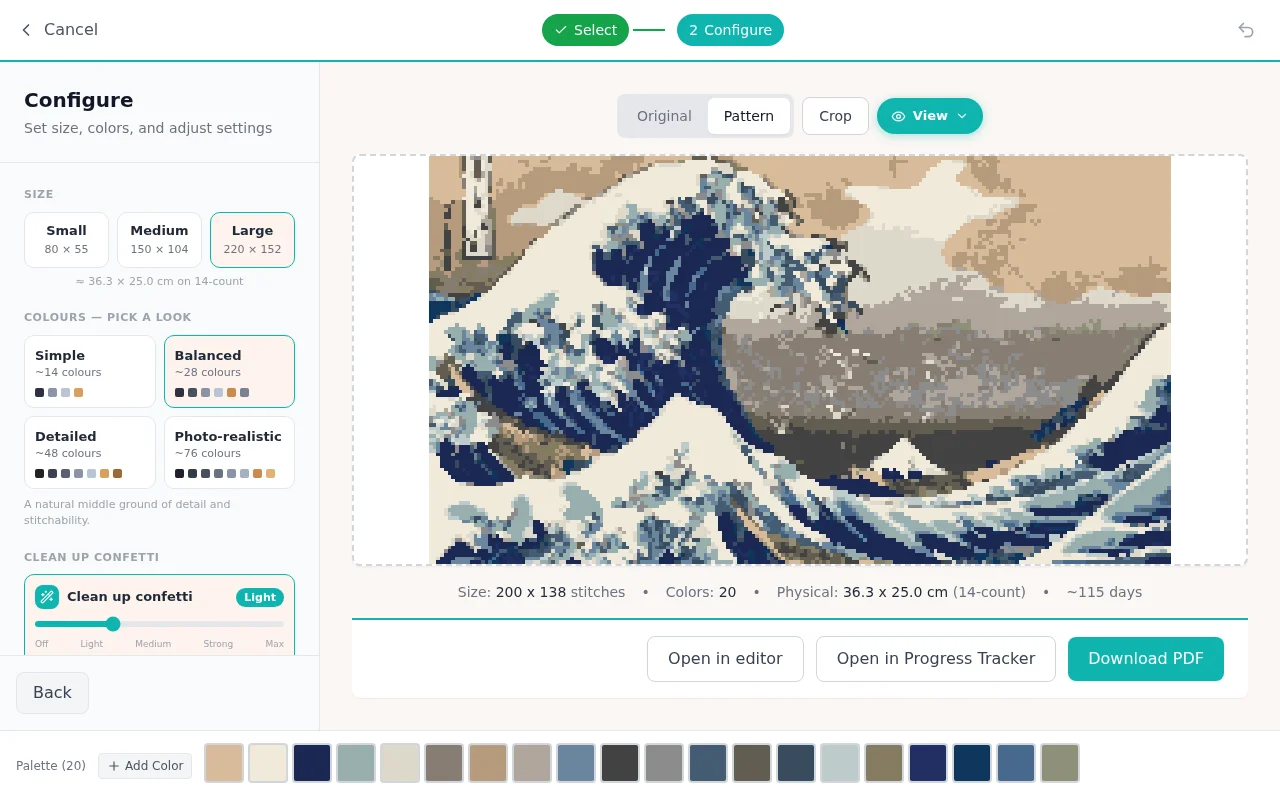
Task: Select the Medium 150 × 104 size
Action: (x=159, y=240)
